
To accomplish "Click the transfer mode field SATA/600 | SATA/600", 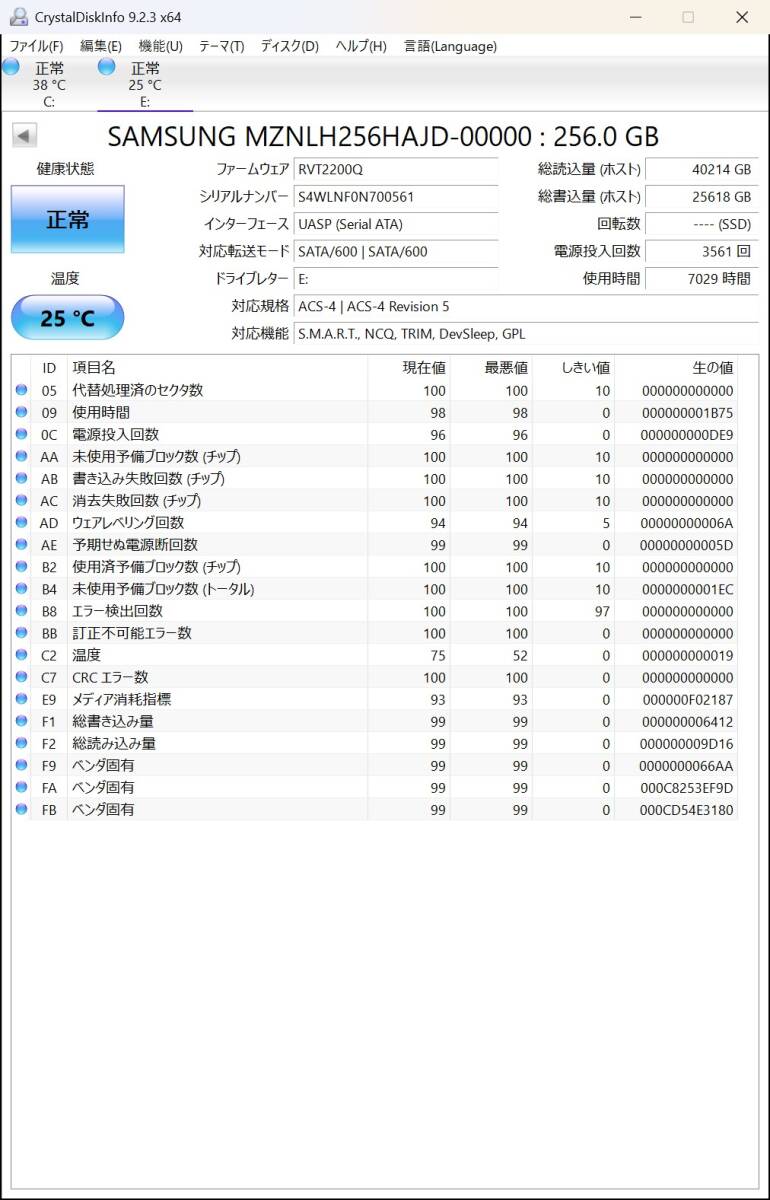I will (x=396, y=251).
